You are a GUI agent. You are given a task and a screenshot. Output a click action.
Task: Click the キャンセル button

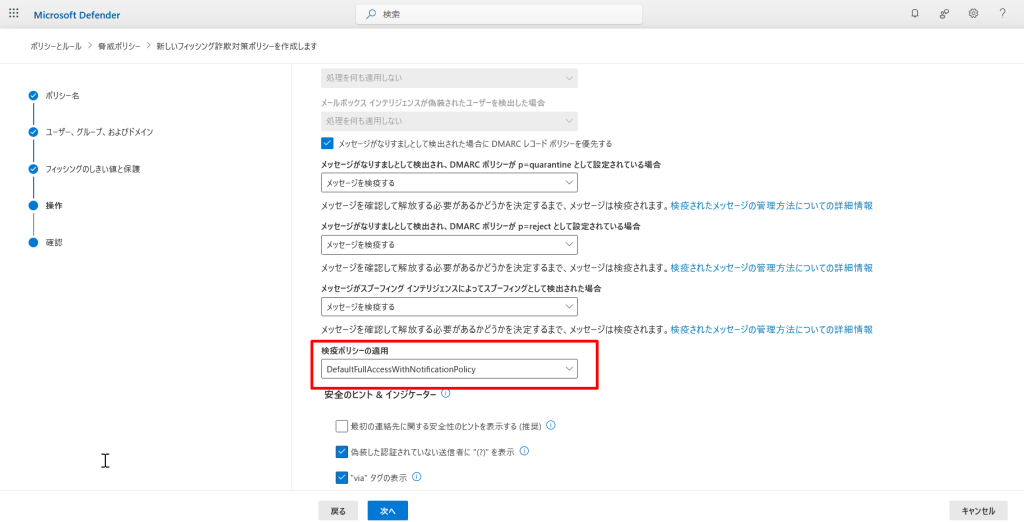978,511
